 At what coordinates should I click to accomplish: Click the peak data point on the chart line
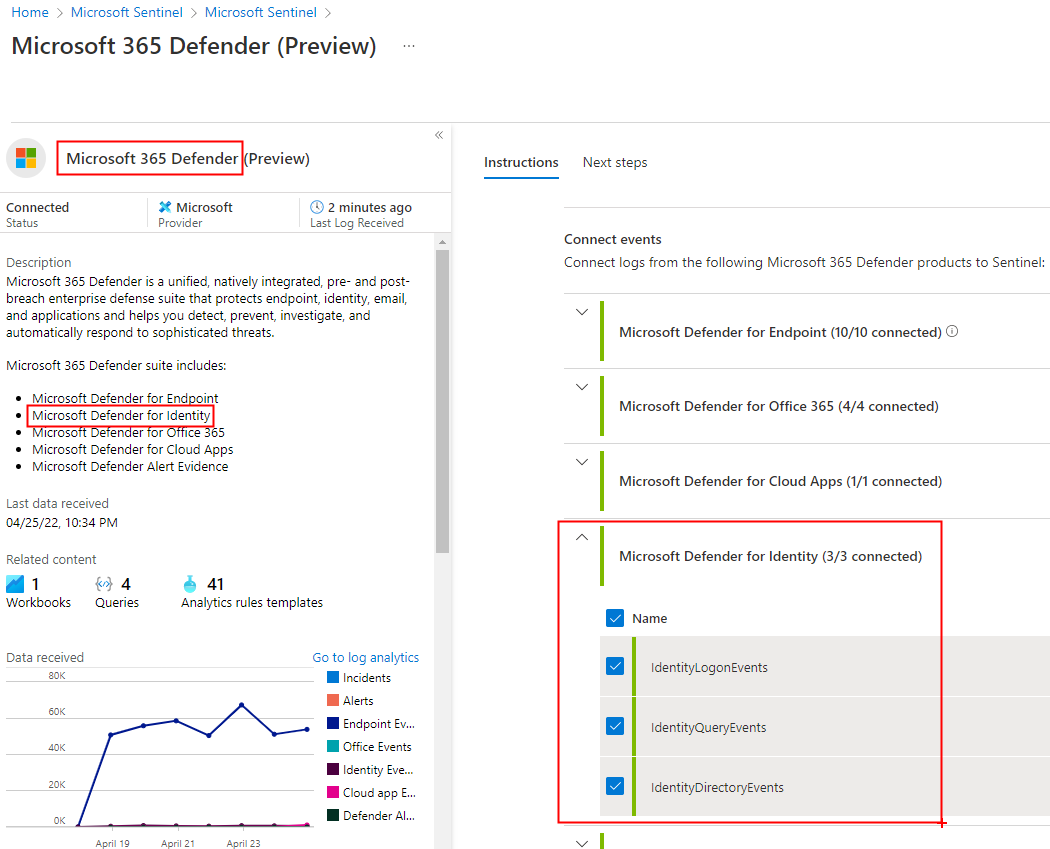pyautogui.click(x=242, y=705)
